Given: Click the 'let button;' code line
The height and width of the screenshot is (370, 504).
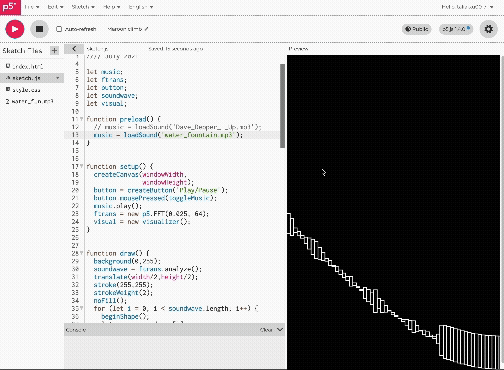Looking at the screenshot, I should click(107, 88).
